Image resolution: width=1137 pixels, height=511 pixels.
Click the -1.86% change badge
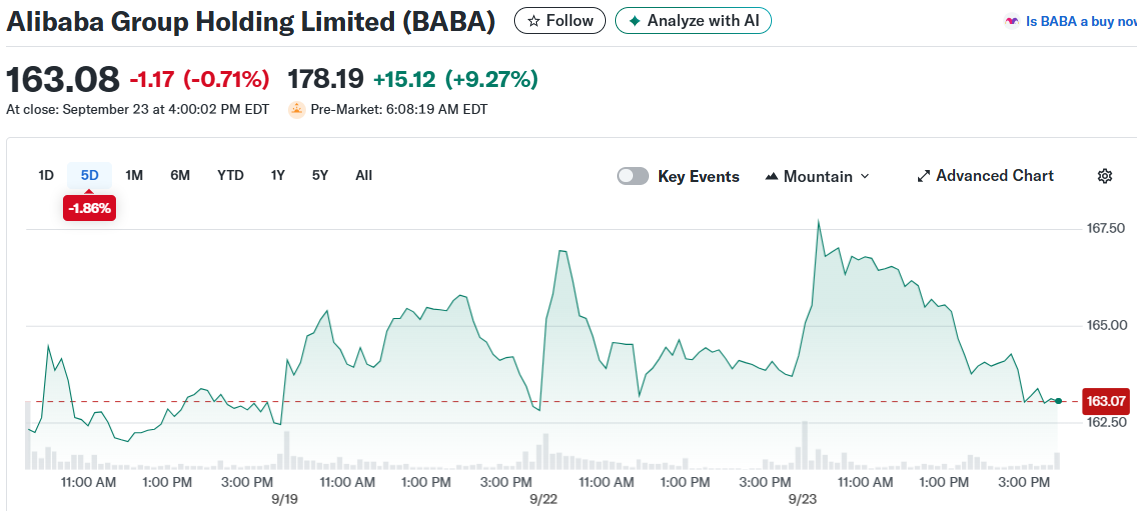(89, 209)
